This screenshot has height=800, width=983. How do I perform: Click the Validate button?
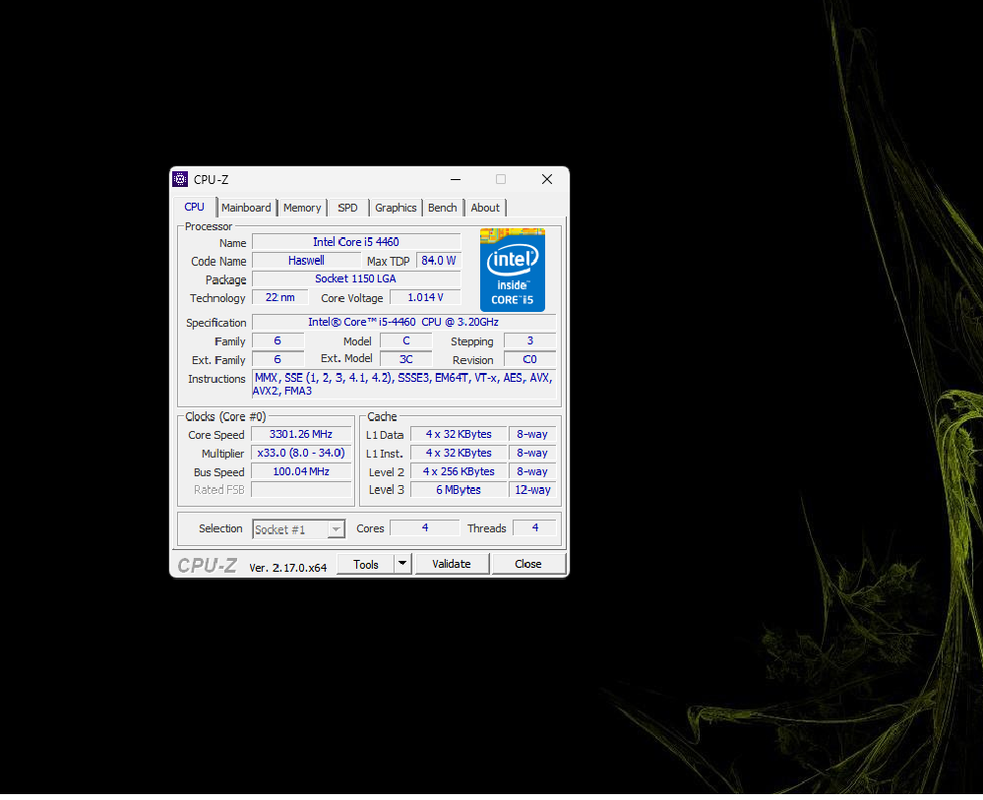451,564
